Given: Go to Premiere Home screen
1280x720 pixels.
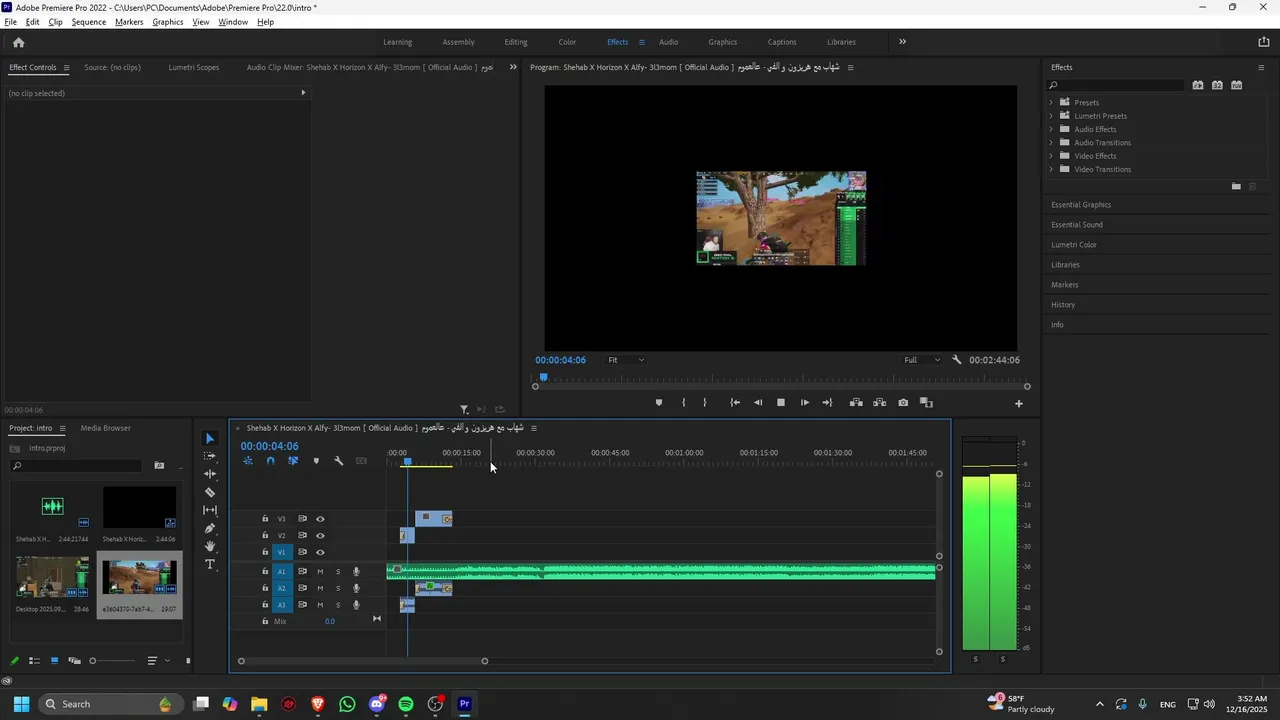Looking at the screenshot, I should tap(18, 42).
